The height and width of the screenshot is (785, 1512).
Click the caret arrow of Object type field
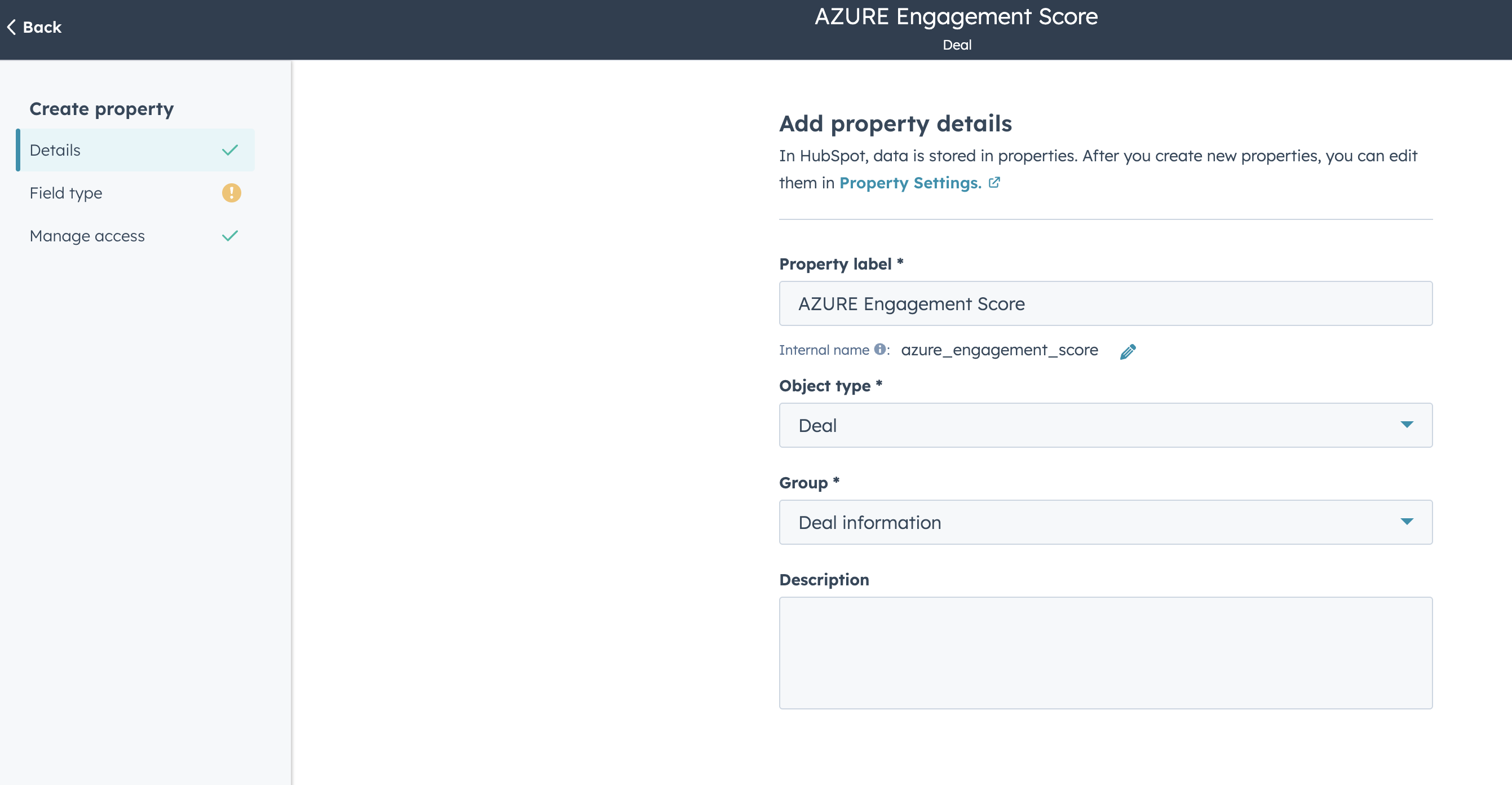(1407, 425)
